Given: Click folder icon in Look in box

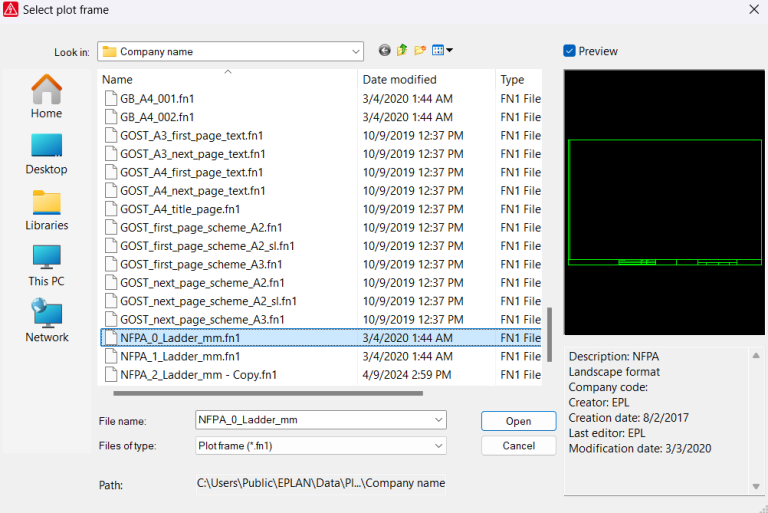Looking at the screenshot, I should click(x=109, y=51).
